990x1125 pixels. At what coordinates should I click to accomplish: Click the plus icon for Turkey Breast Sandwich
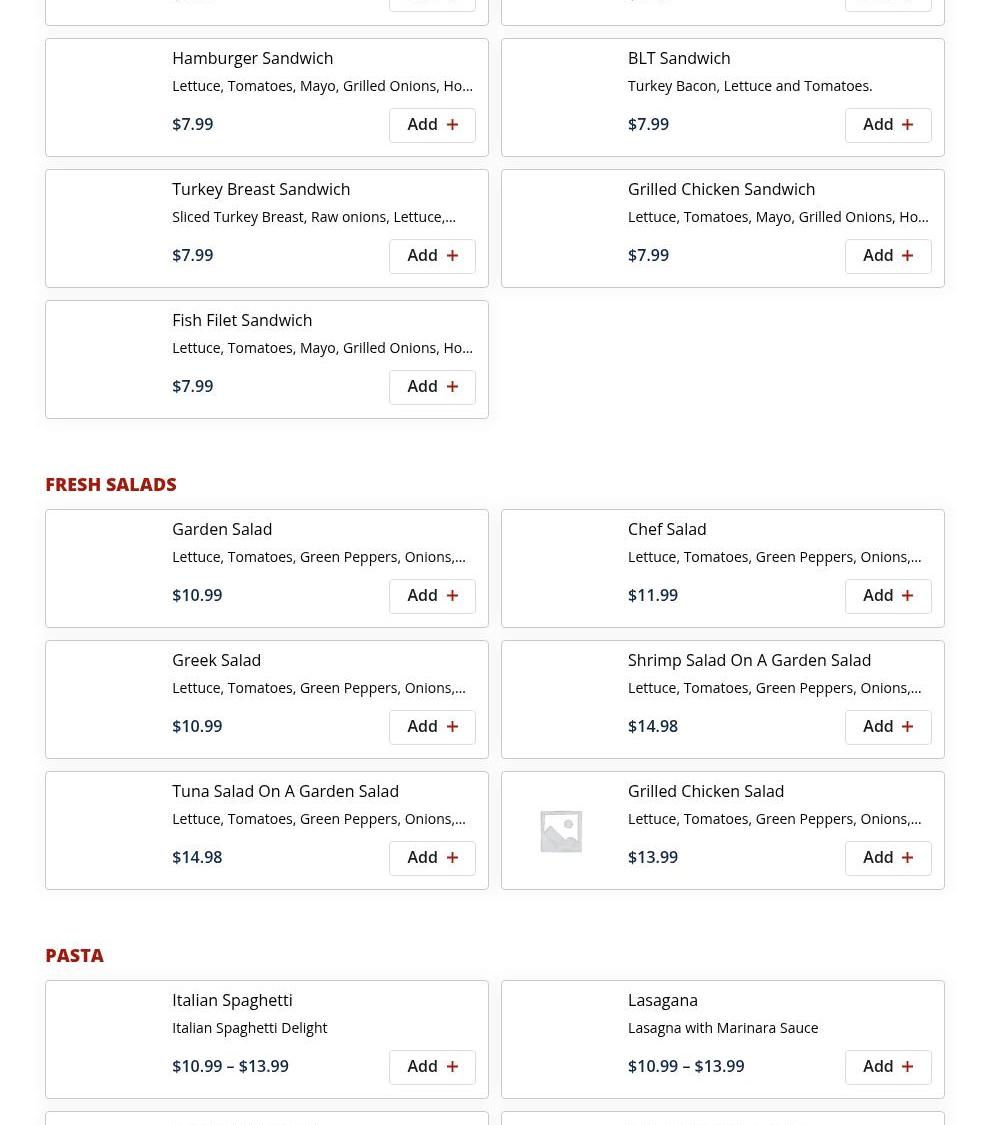pos(452,256)
